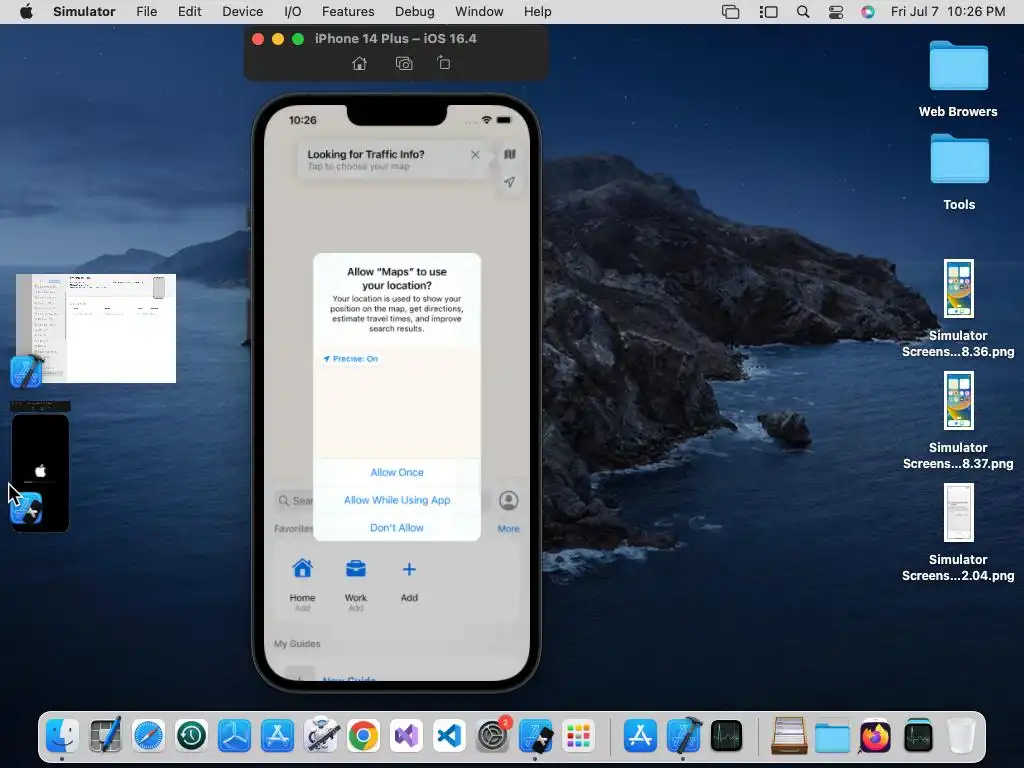Open the Help menu
Image resolution: width=1024 pixels, height=768 pixels.
pyautogui.click(x=537, y=12)
